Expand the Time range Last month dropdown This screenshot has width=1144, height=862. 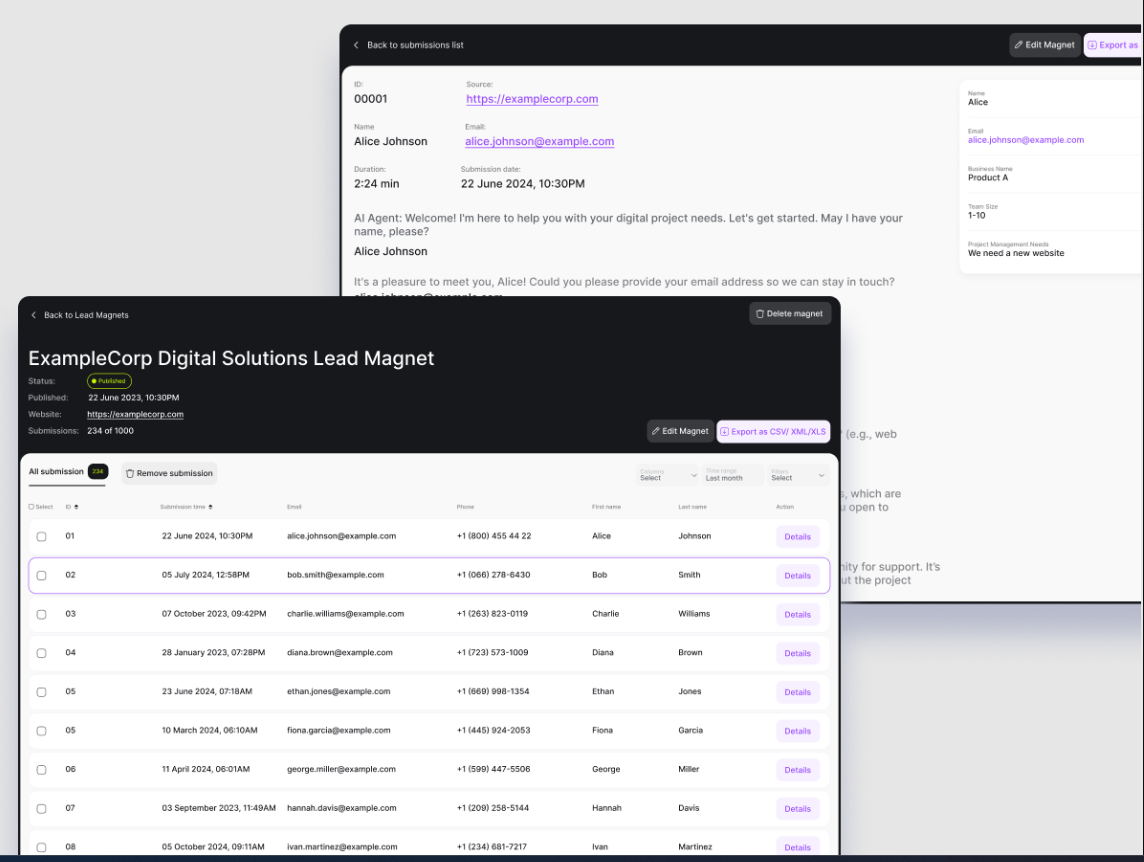(x=733, y=475)
